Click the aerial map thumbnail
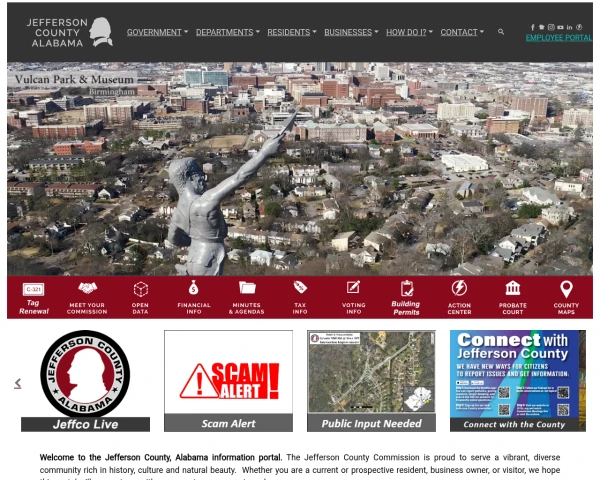Image resolution: width=600 pixels, height=480 pixels. pyautogui.click(x=371, y=372)
